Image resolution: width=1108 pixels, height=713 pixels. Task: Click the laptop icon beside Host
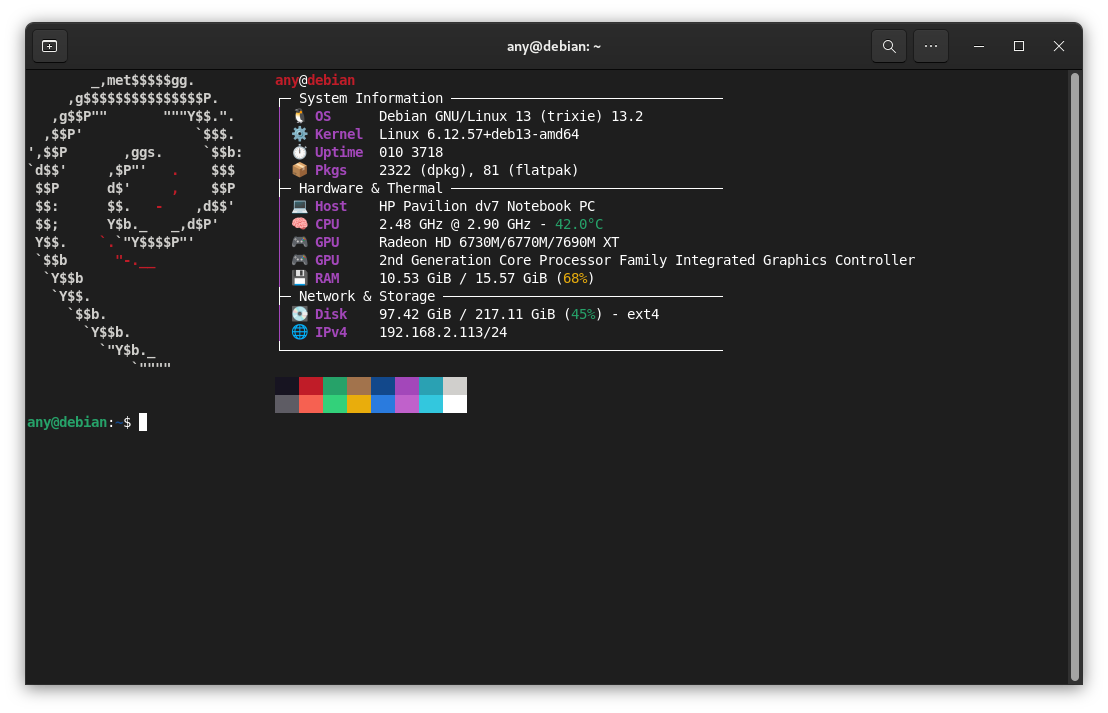300,206
